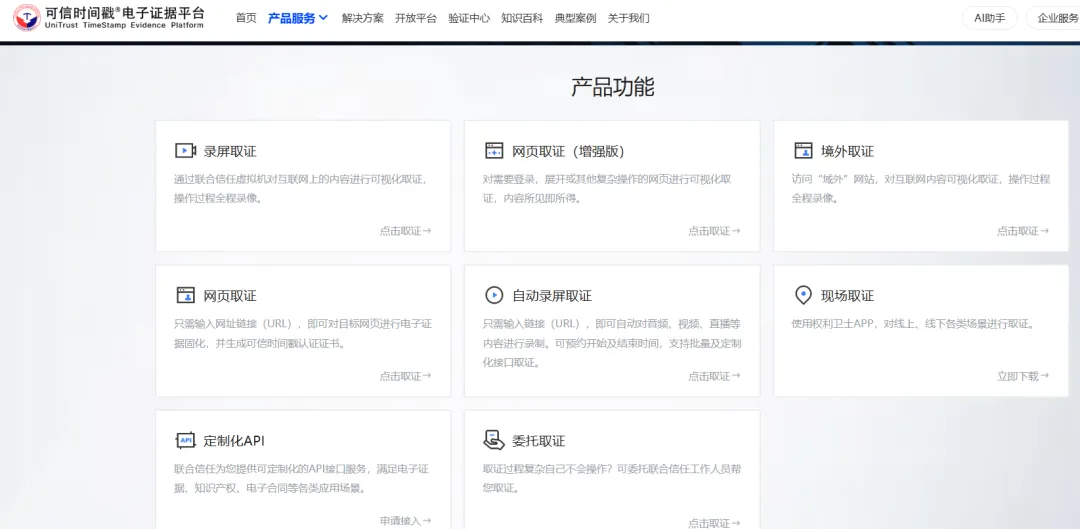
Task: Open the 开放平台 nav item
Action: click(x=416, y=19)
